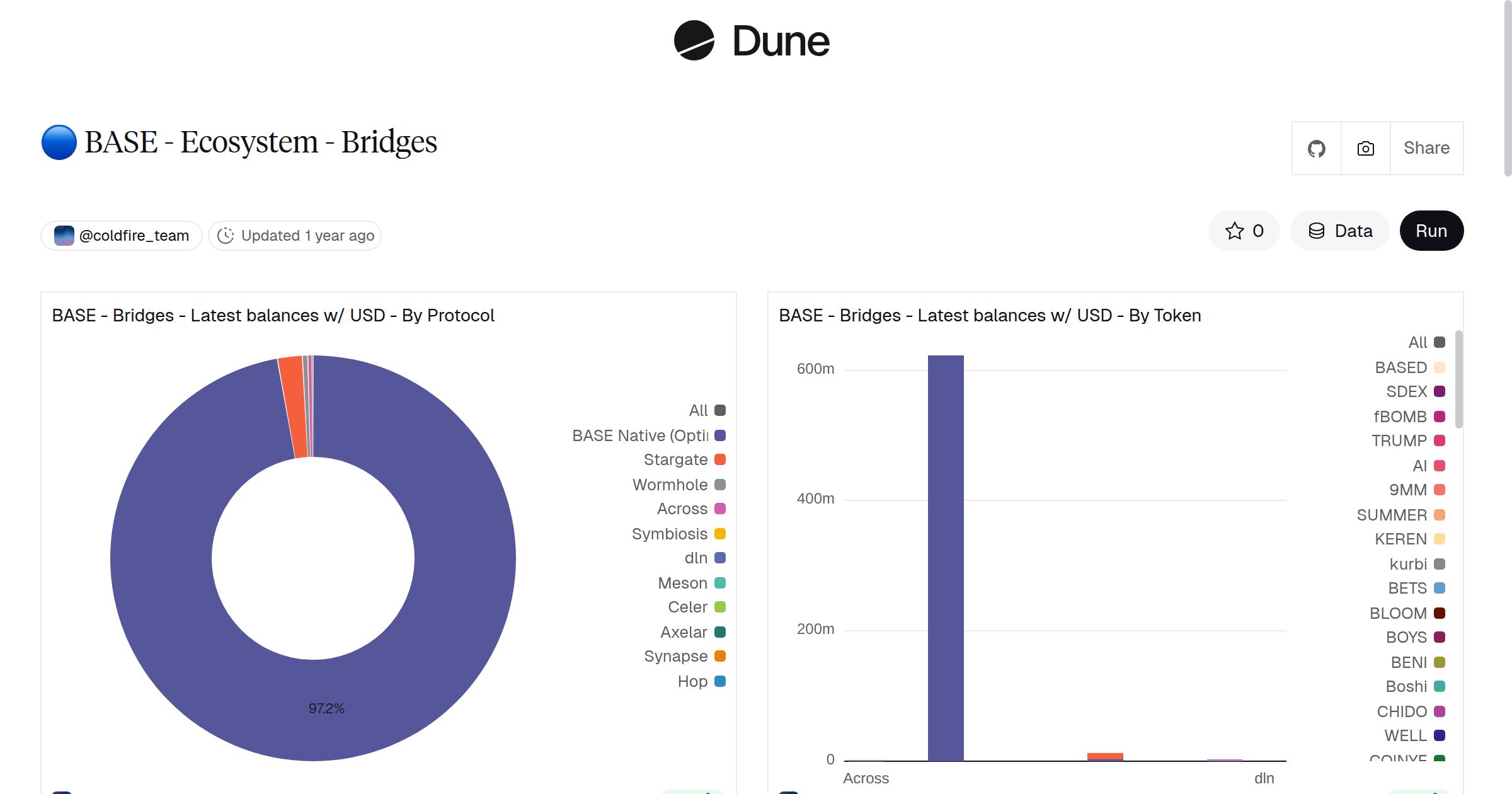Click the tall purple bar in chart
The height and width of the screenshot is (794, 1512).
tap(946, 557)
